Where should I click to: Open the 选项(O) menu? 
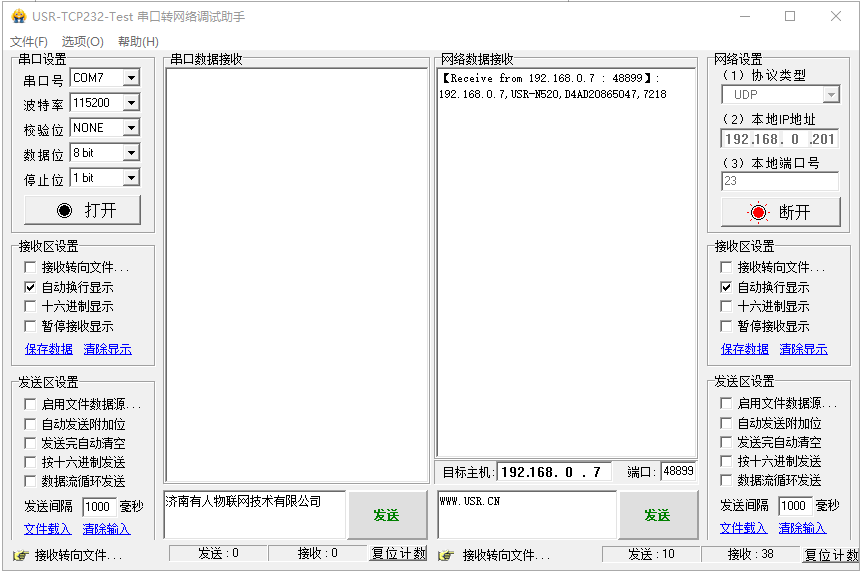pyautogui.click(x=83, y=42)
